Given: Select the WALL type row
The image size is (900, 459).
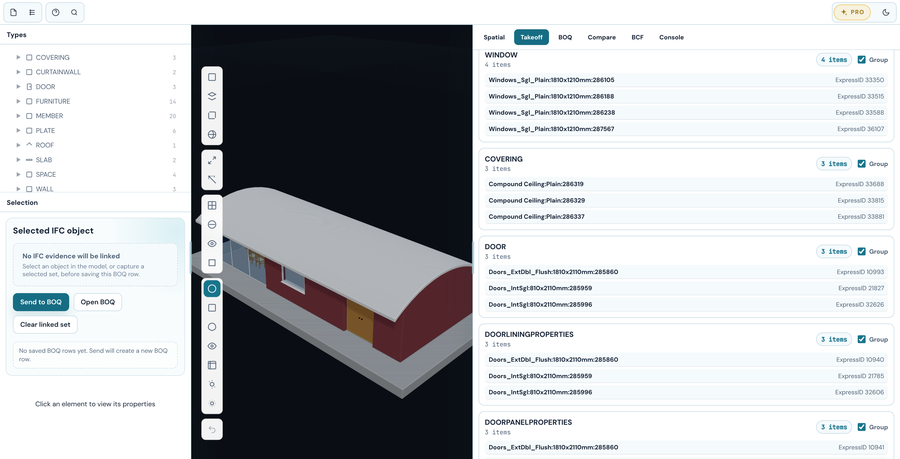Looking at the screenshot, I should [95, 189].
